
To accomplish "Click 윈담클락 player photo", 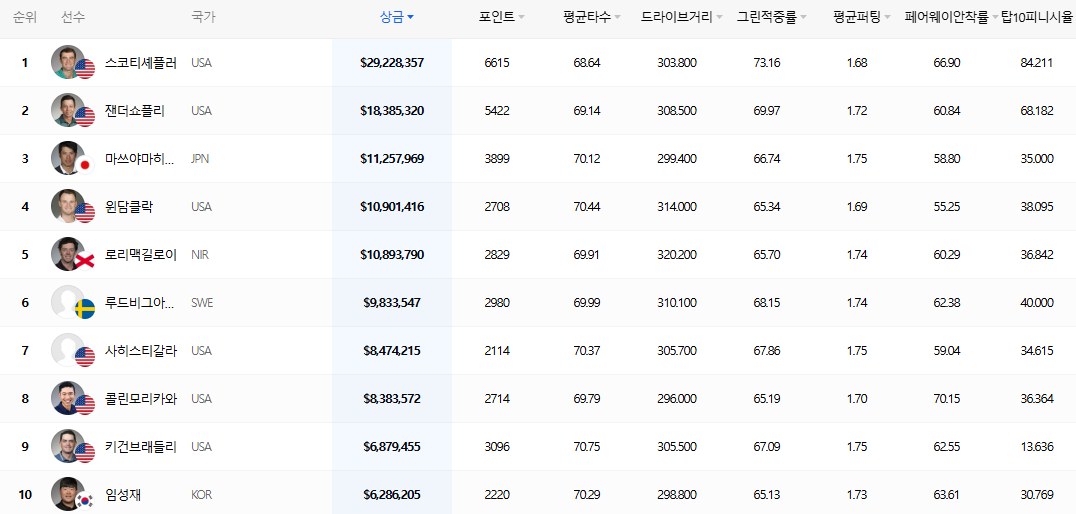I will [68, 207].
